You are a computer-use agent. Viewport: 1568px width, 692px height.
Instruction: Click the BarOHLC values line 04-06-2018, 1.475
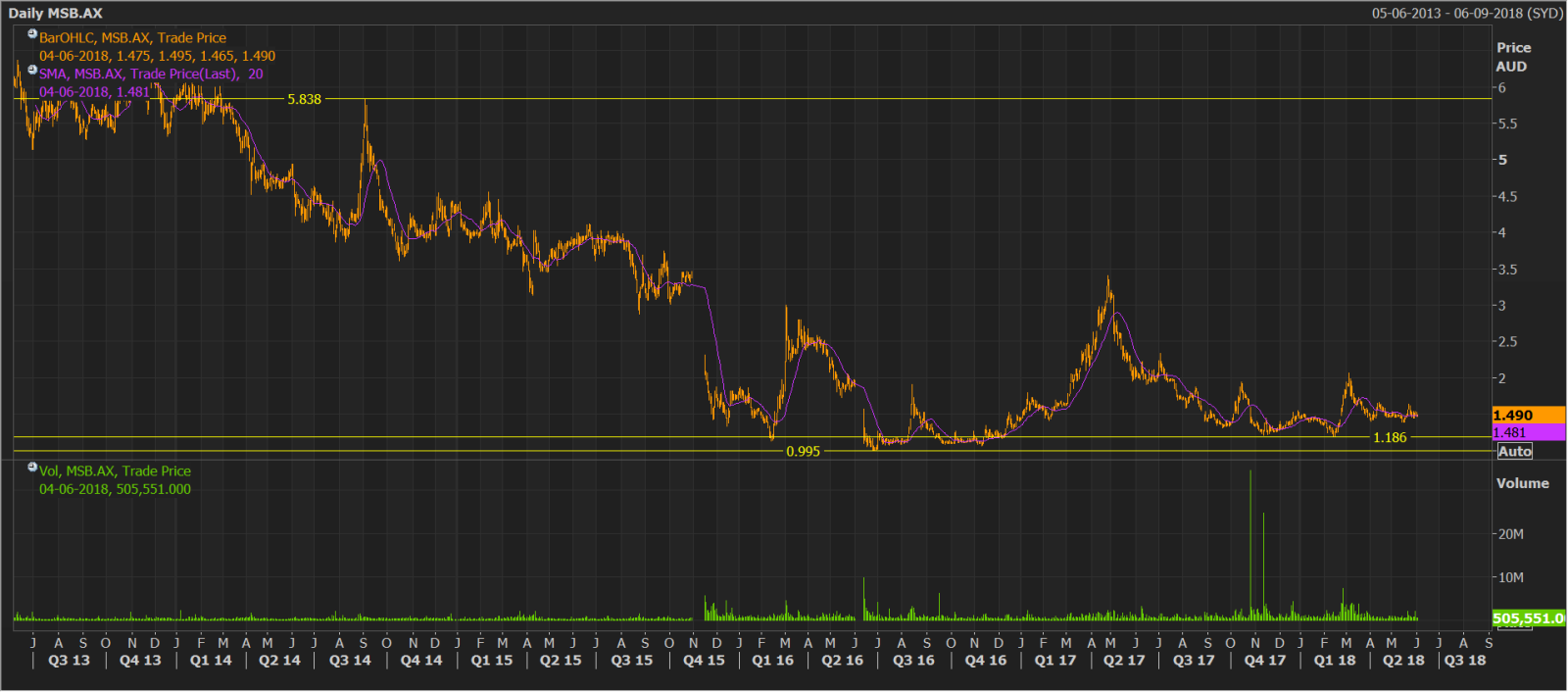[x=157, y=56]
